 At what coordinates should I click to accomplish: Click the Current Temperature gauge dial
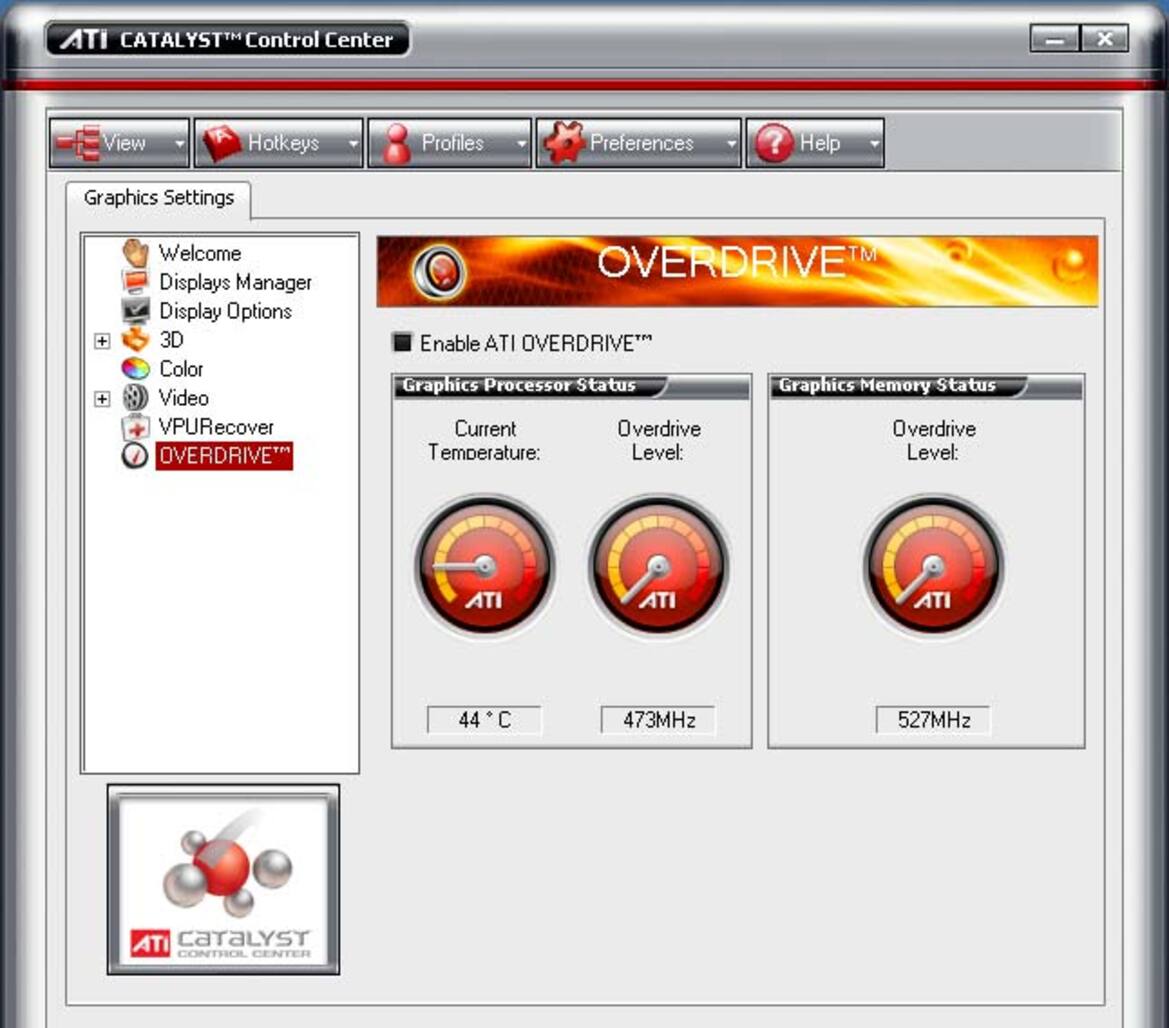tap(485, 566)
